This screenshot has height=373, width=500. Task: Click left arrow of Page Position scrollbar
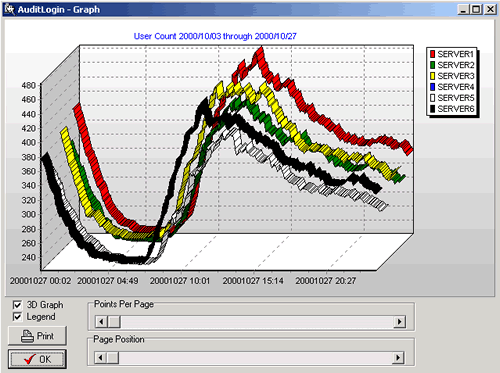click(100, 358)
